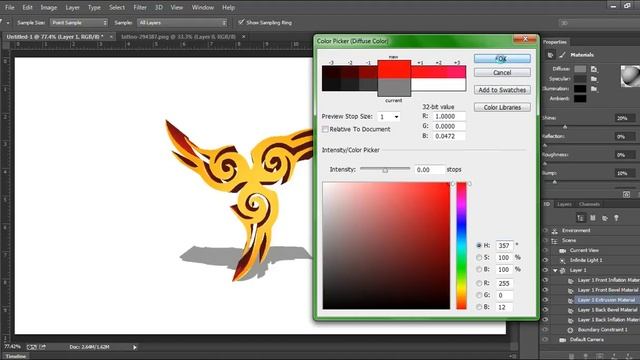This screenshot has width=640, height=360.
Task: Select the G green radio button
Action: (x=479, y=295)
